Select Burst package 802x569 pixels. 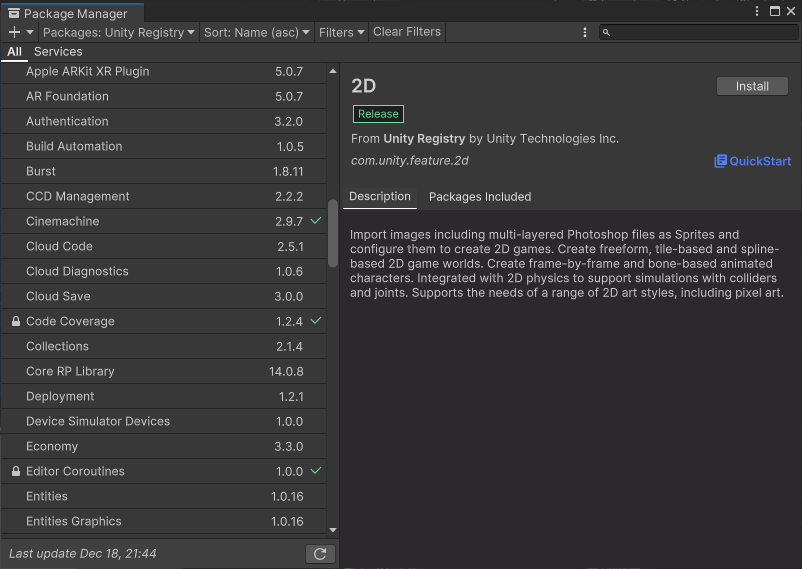(x=164, y=171)
